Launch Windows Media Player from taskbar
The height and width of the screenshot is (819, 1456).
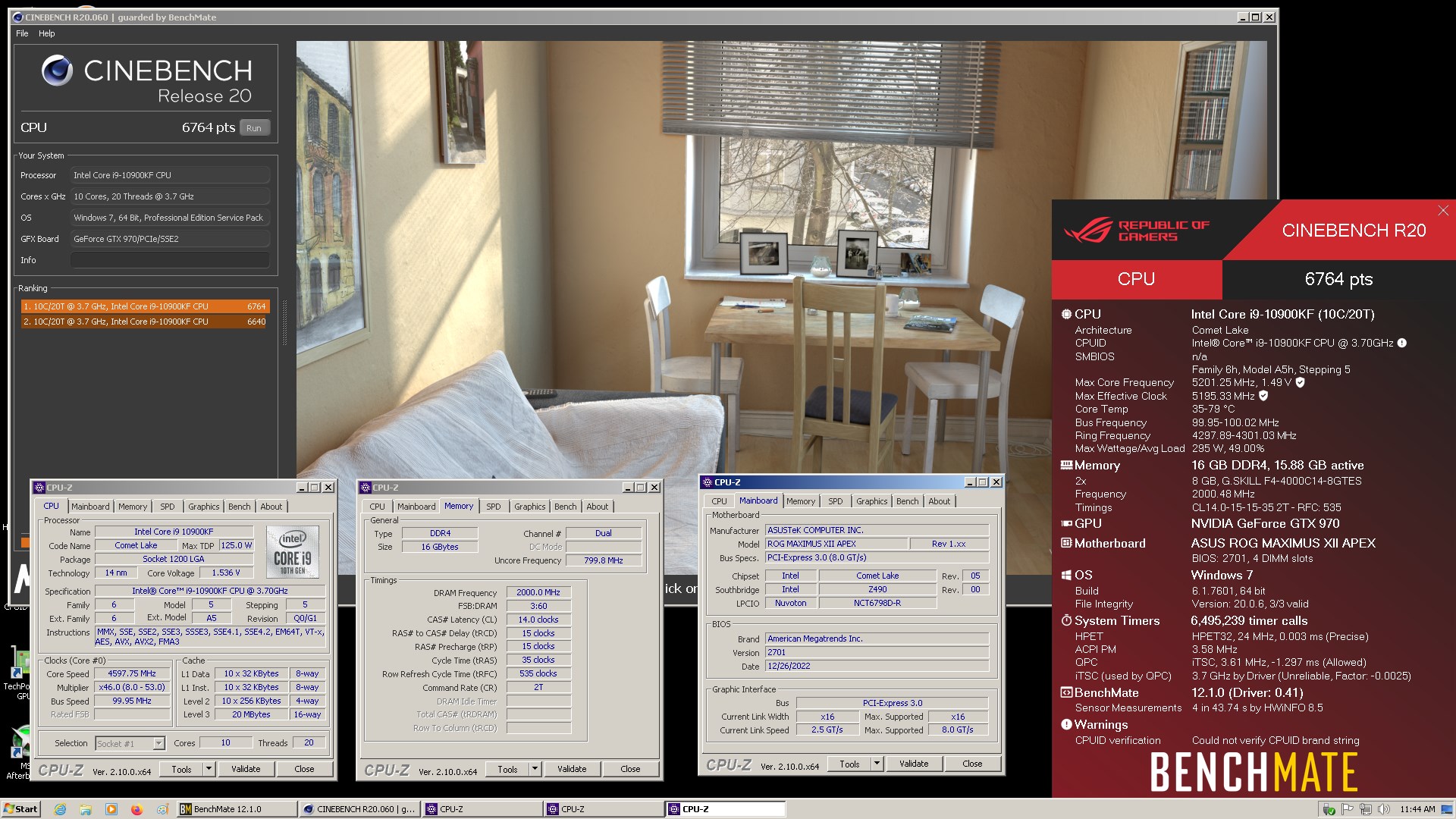pos(111,809)
